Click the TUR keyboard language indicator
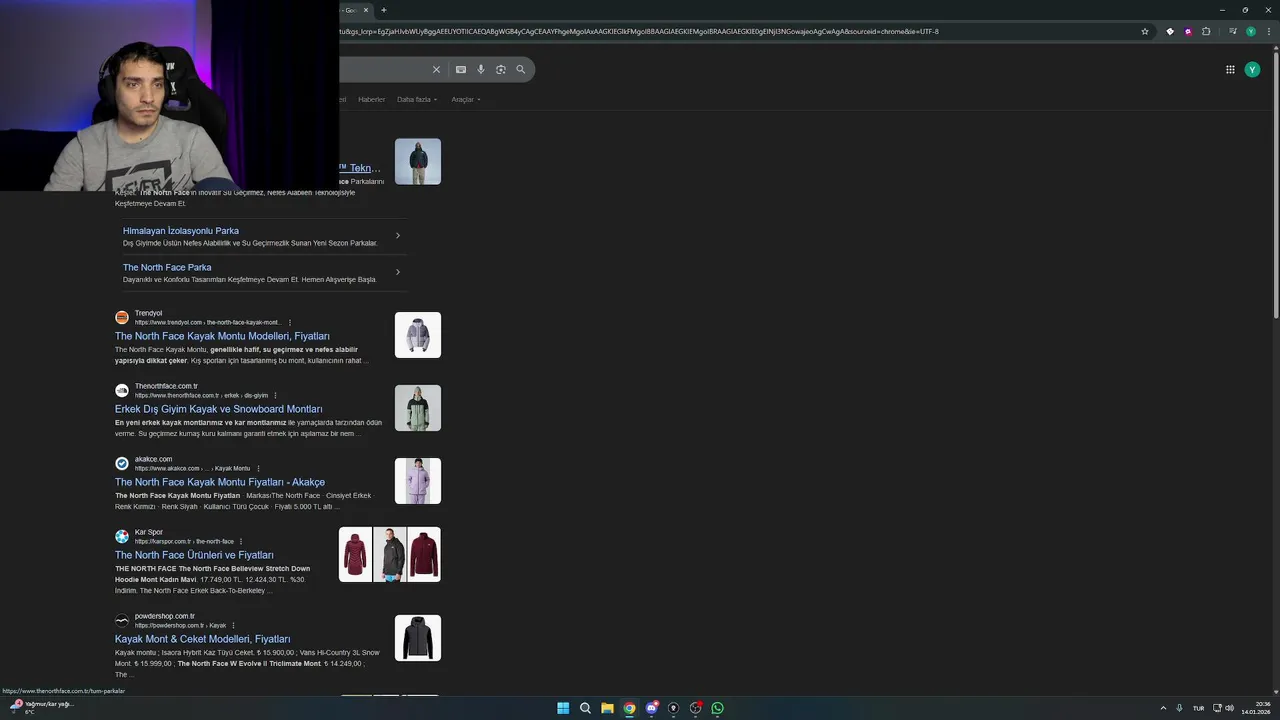The height and width of the screenshot is (720, 1280). coord(1198,708)
